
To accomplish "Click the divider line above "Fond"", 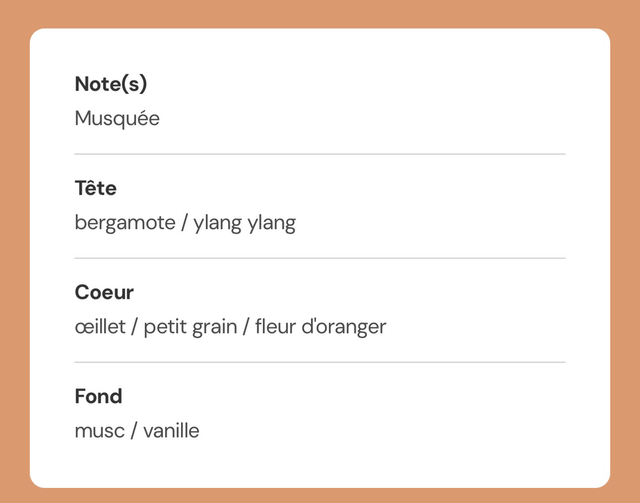I will (x=320, y=362).
